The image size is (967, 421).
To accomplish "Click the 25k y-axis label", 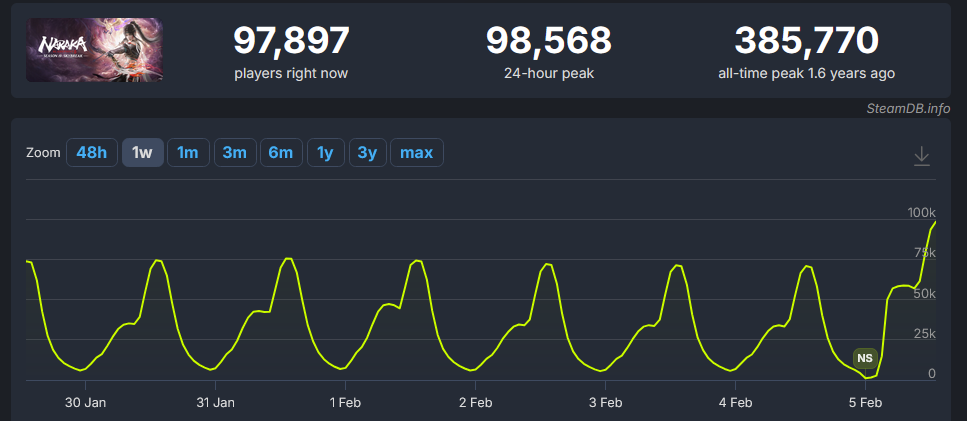I will click(x=925, y=333).
